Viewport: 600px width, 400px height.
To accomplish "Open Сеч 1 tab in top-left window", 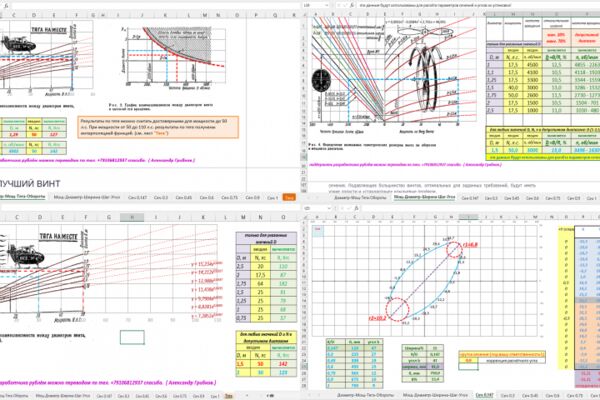I will 272,198.
